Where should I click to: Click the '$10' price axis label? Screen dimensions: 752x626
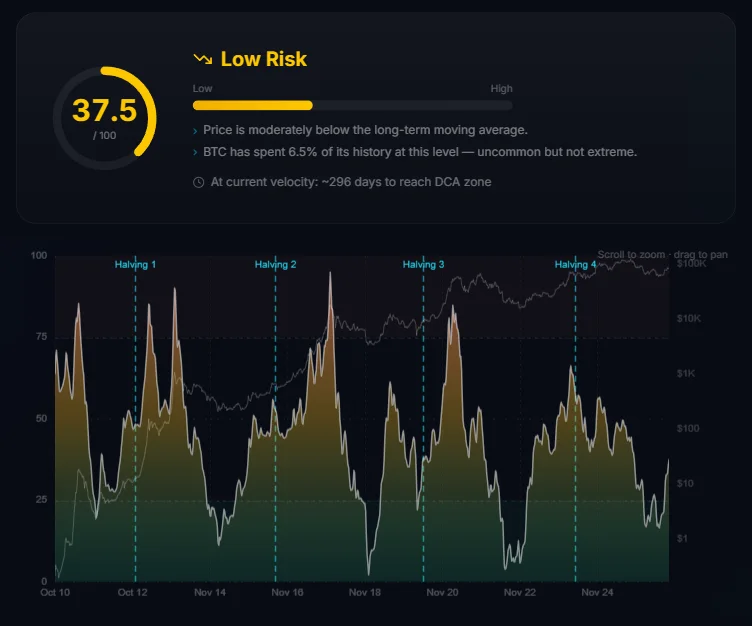coord(685,484)
